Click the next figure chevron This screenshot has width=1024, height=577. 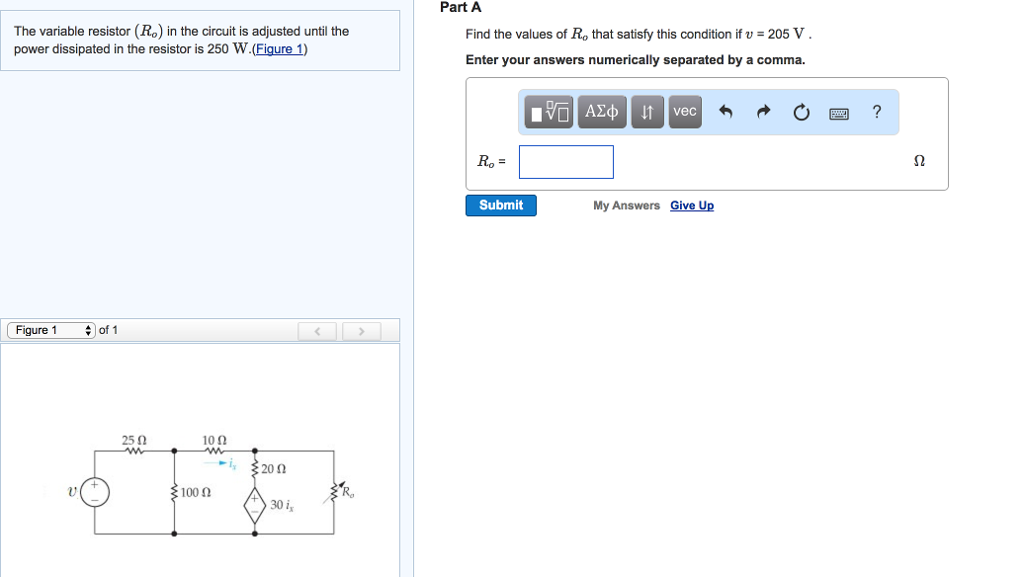tap(361, 330)
